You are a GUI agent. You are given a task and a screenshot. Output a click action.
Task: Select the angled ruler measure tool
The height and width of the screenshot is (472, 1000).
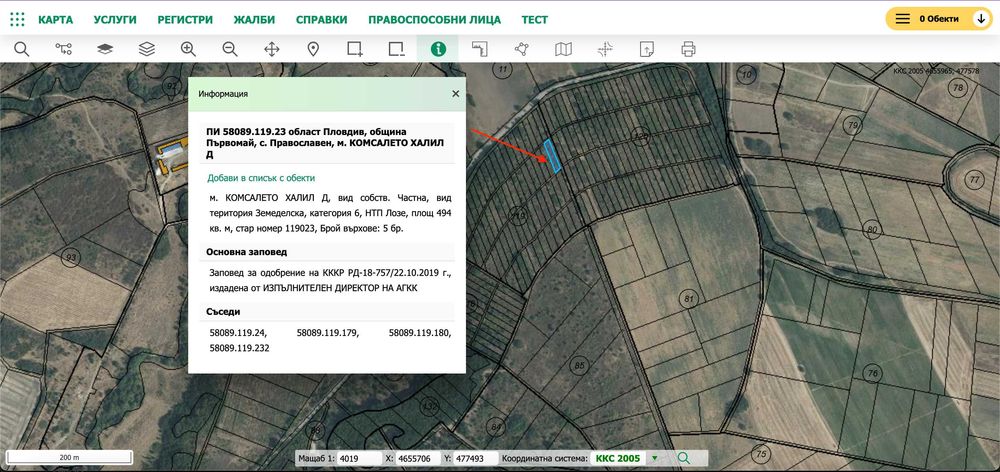480,49
